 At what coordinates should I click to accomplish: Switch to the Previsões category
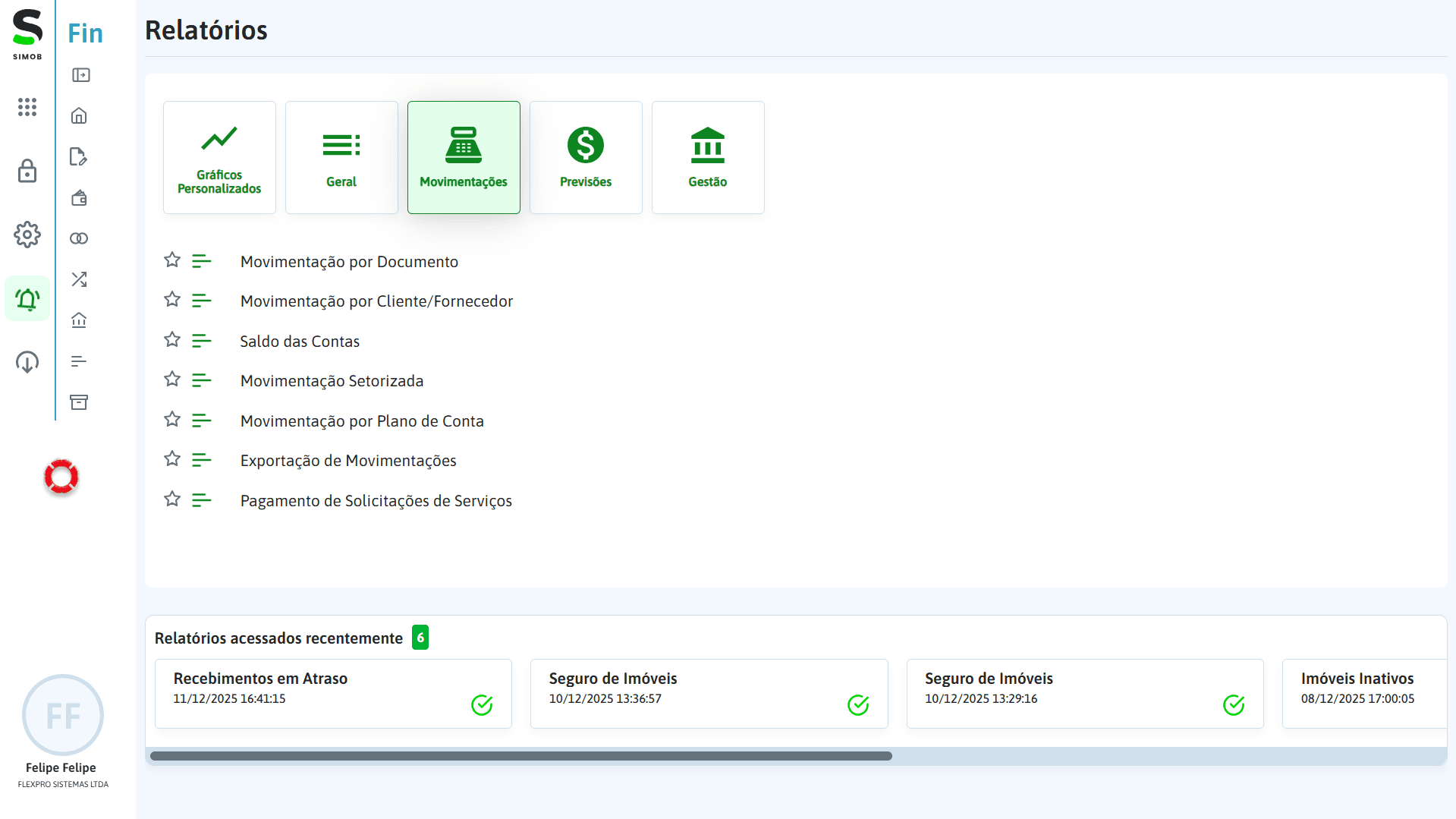586,157
